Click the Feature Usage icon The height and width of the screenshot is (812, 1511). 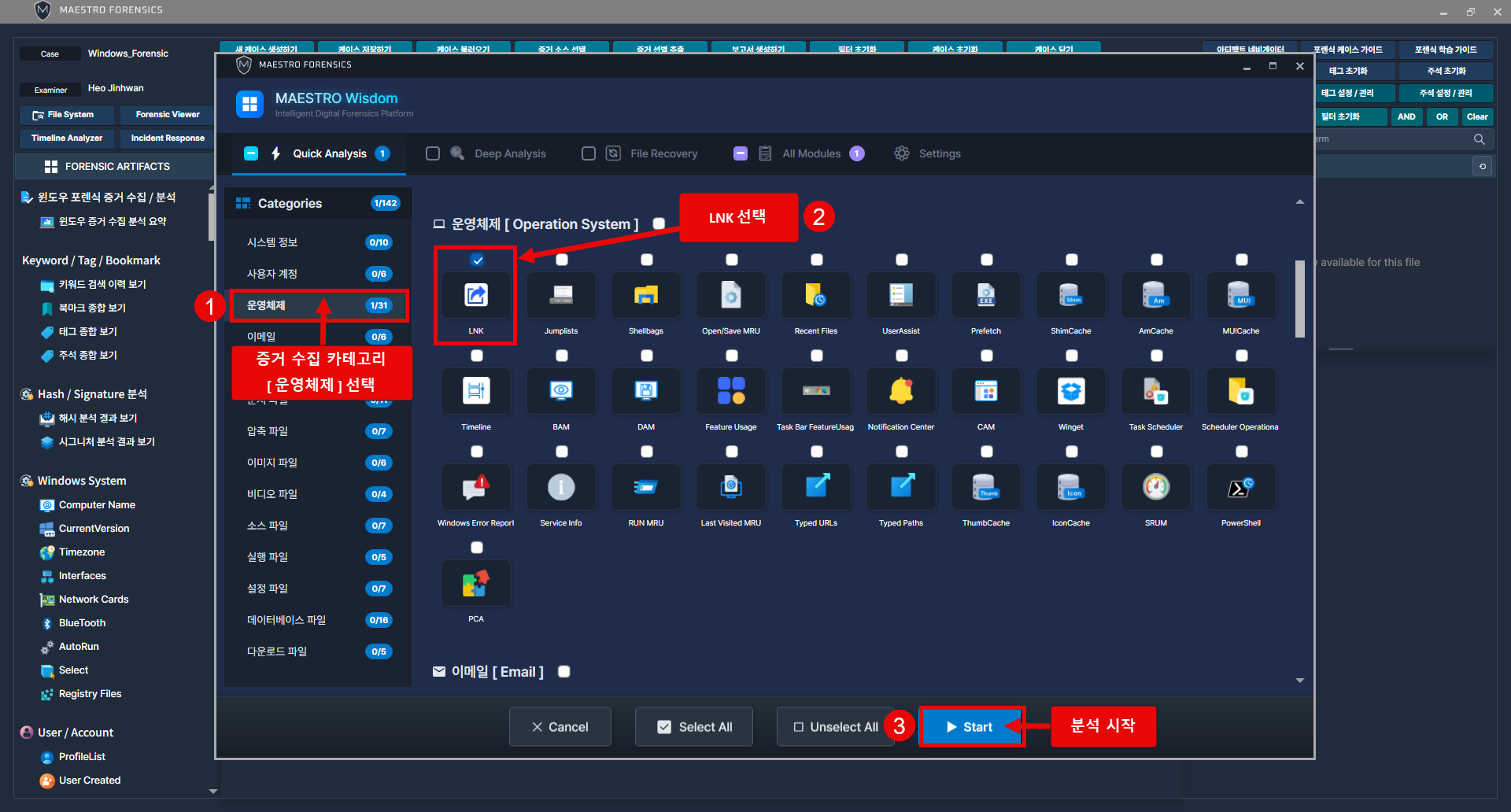pyautogui.click(x=731, y=391)
